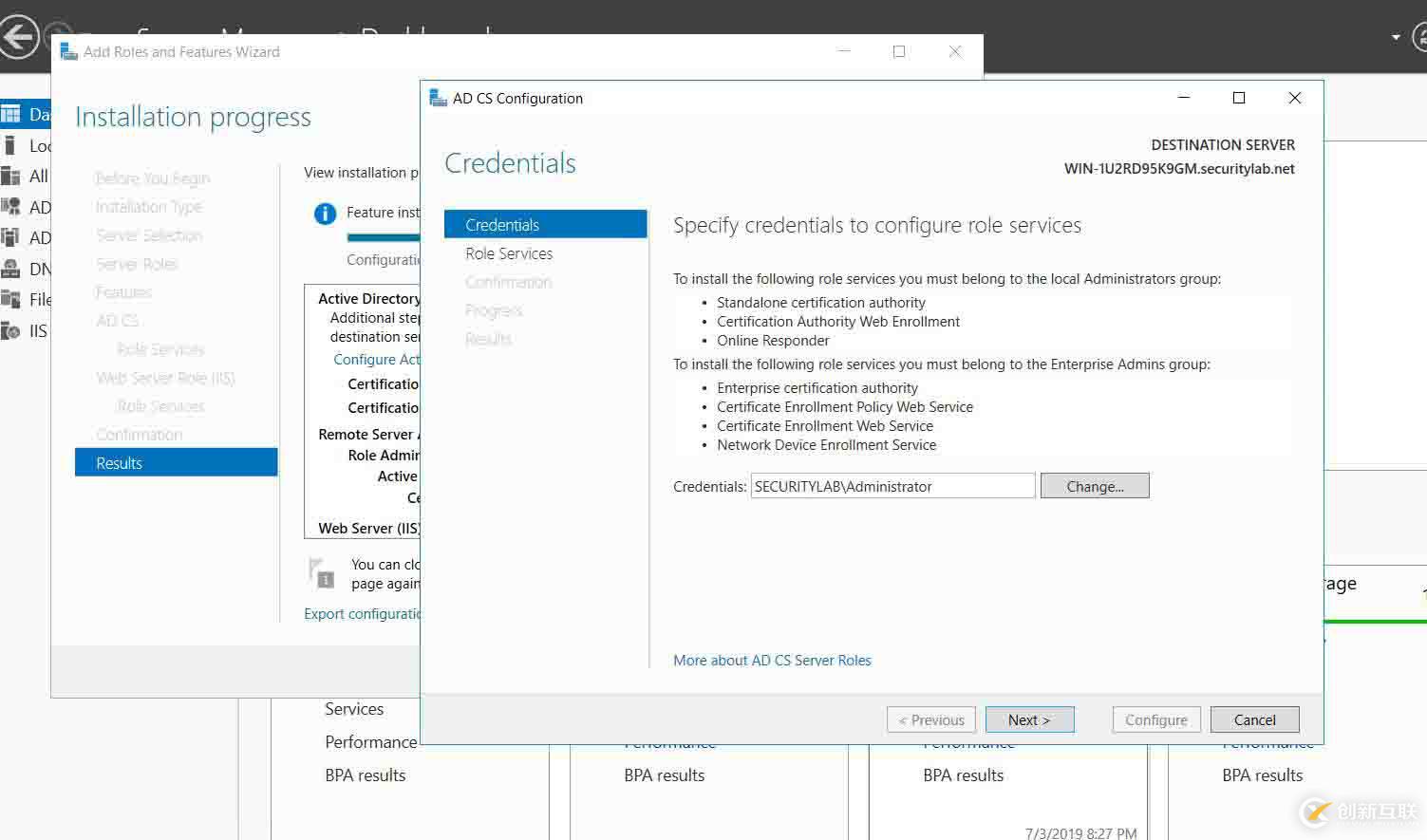Click the Add Roles and Features Wizard title icon
1427x840 pixels.
[x=68, y=51]
